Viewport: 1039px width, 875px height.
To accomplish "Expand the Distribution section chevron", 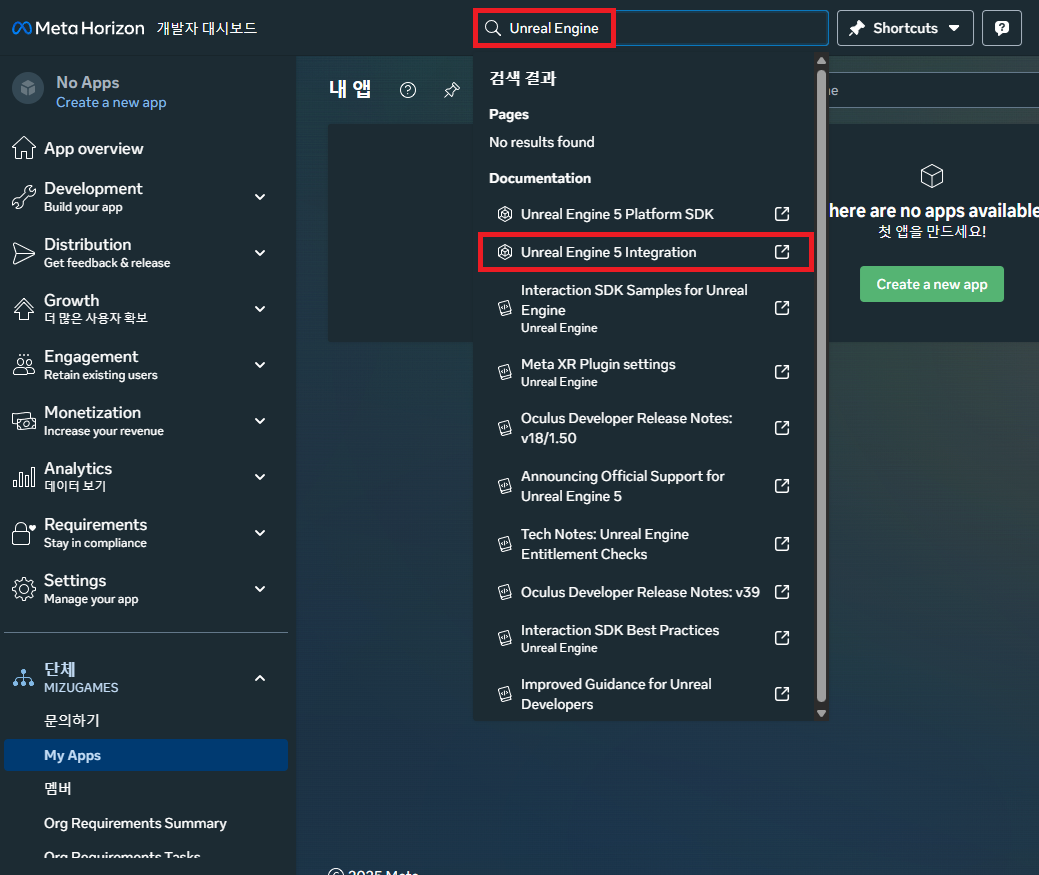I will point(260,253).
